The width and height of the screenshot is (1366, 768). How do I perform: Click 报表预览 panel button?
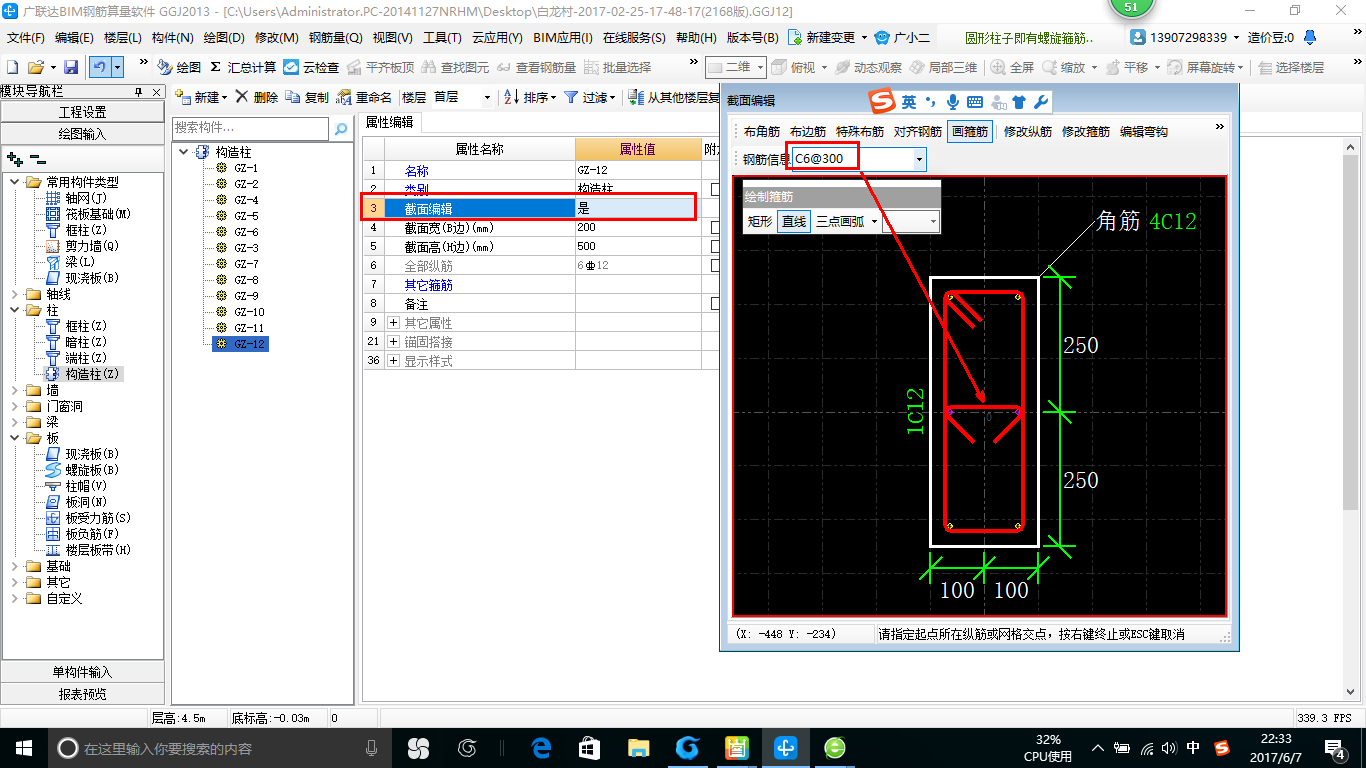[x=83, y=694]
